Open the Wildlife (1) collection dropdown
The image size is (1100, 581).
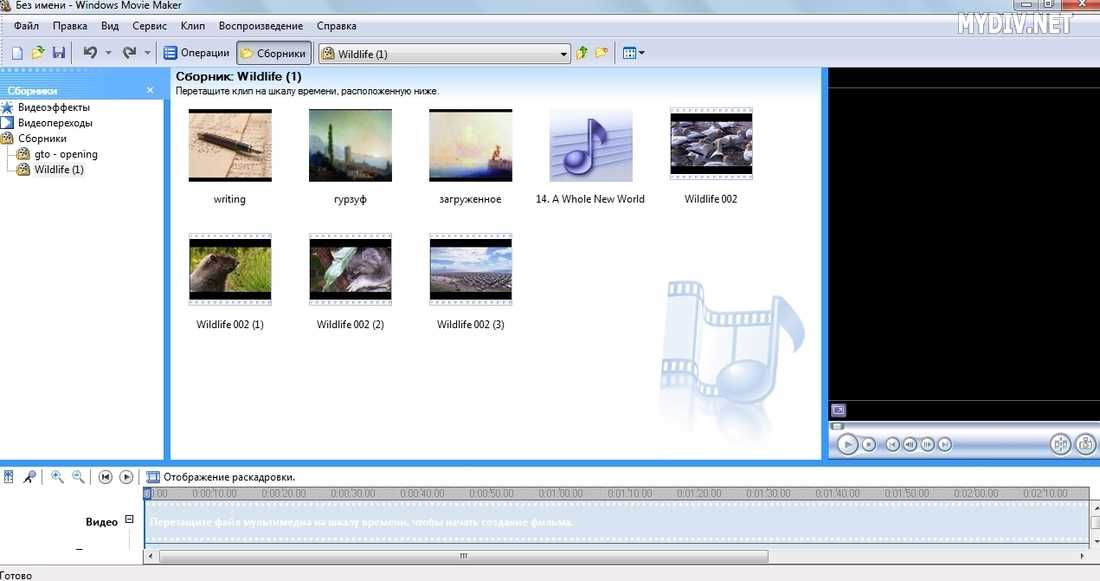(564, 54)
